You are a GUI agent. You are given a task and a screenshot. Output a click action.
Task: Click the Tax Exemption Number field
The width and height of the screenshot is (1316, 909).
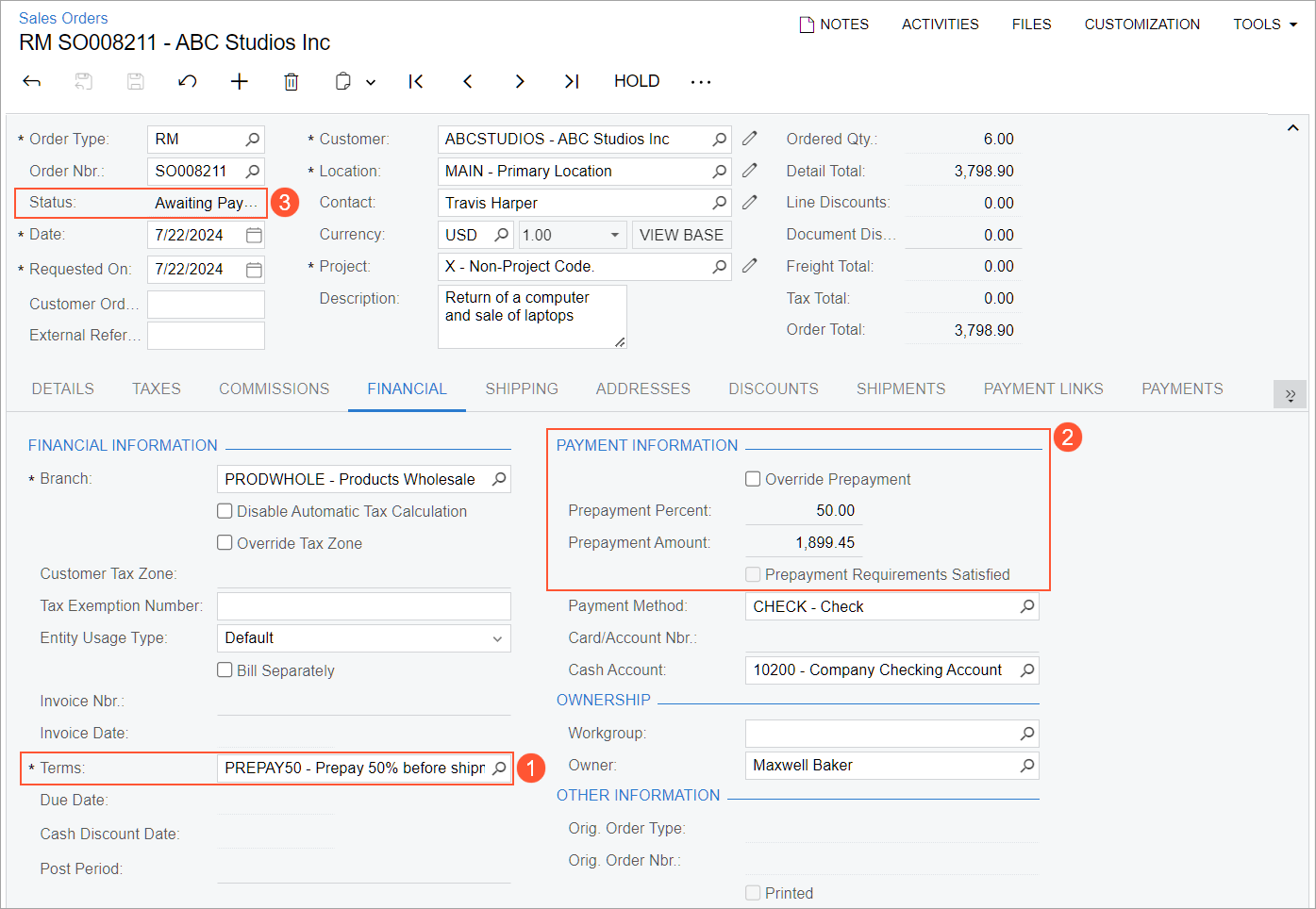(x=363, y=606)
